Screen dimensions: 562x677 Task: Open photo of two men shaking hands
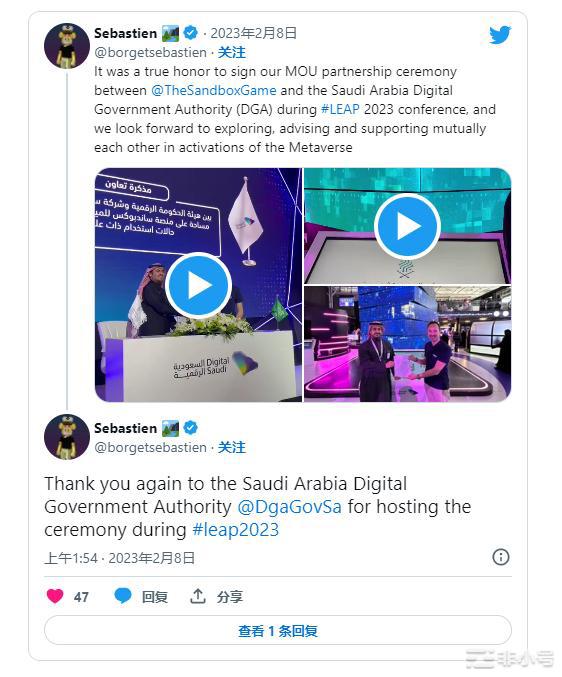[407, 344]
